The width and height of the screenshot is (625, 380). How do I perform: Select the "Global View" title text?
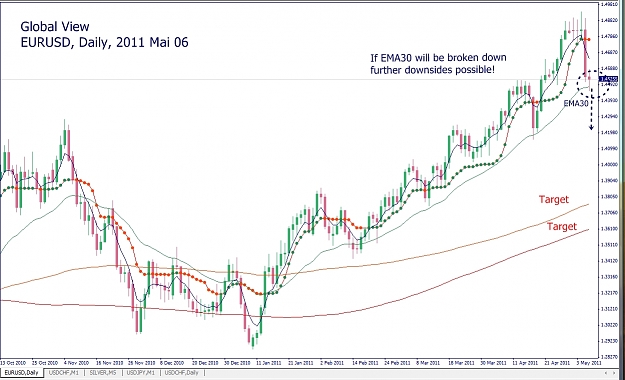coord(55,27)
